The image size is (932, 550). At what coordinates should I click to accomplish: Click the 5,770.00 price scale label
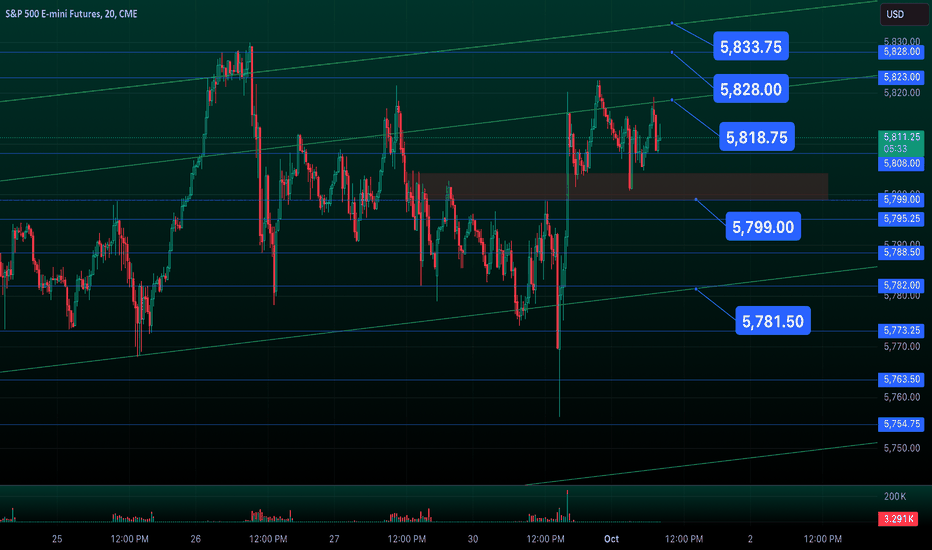click(x=902, y=346)
